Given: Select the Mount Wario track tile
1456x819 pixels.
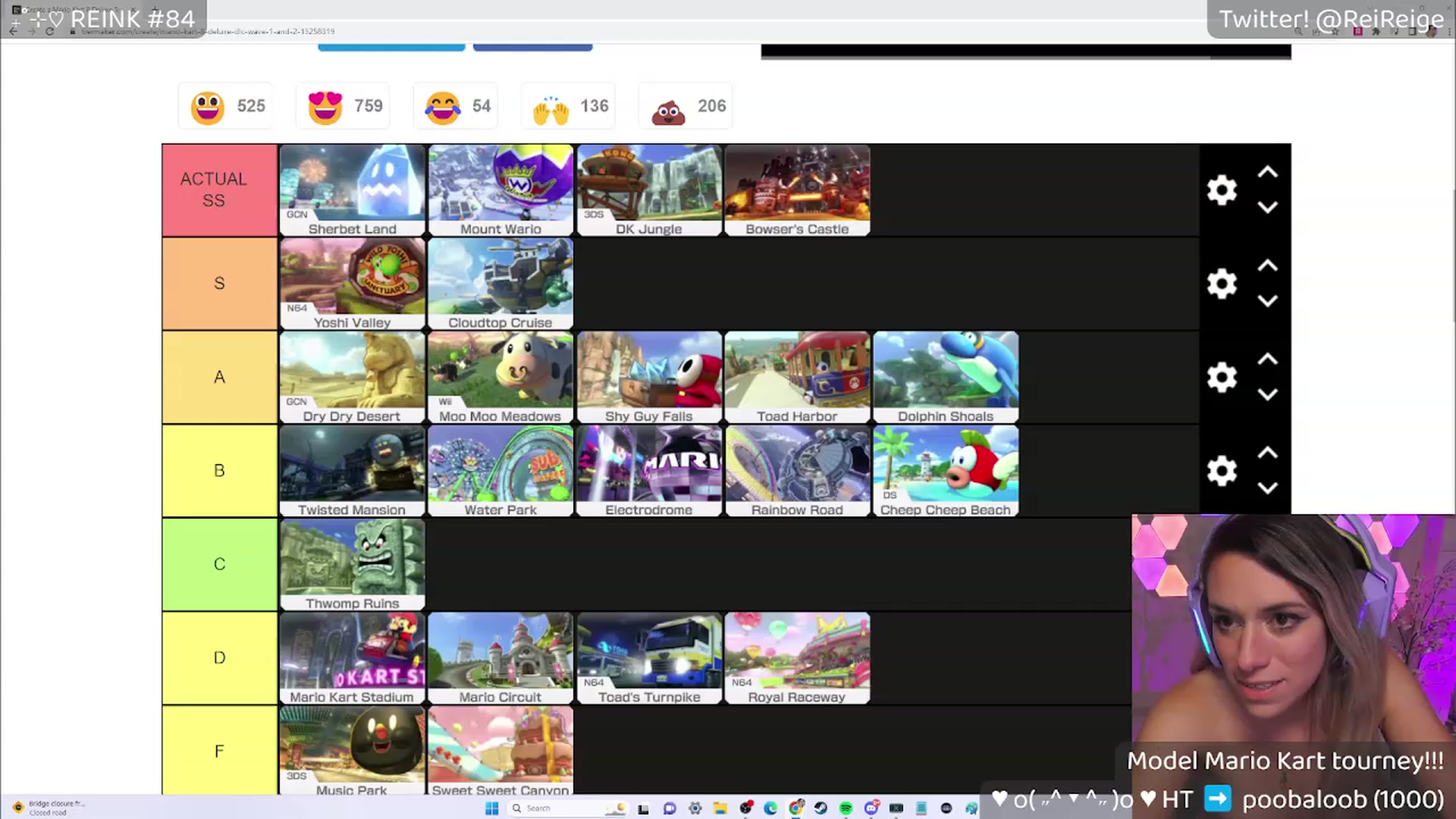Looking at the screenshot, I should coord(500,190).
